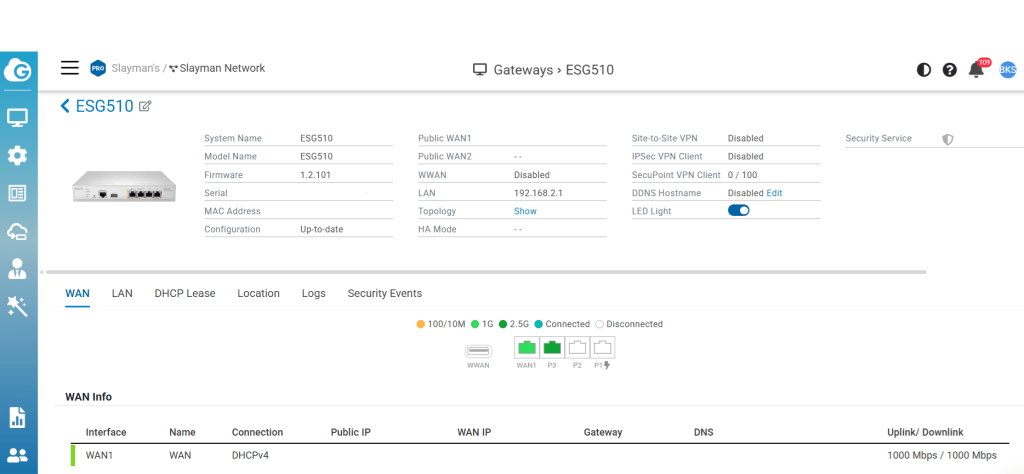Screen dimensions: 1024x474
Task: Open the DHCP Lease tab
Action: [185, 293]
